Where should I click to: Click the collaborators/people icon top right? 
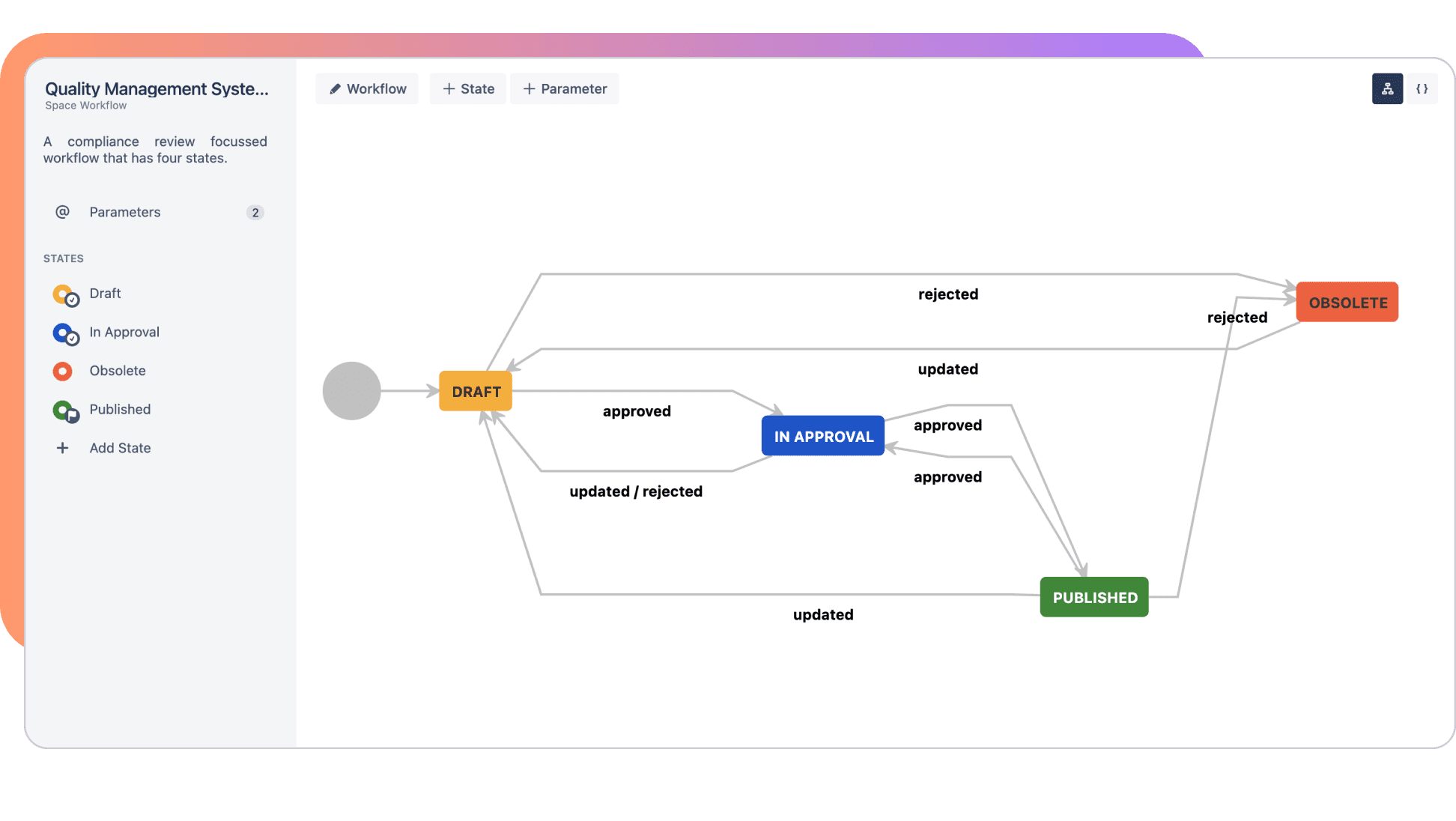pyautogui.click(x=1388, y=89)
